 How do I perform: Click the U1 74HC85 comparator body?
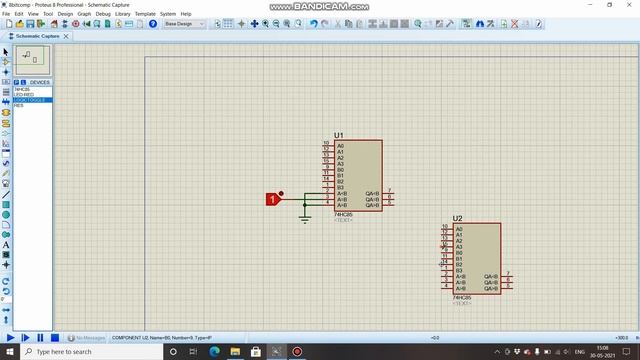point(358,176)
